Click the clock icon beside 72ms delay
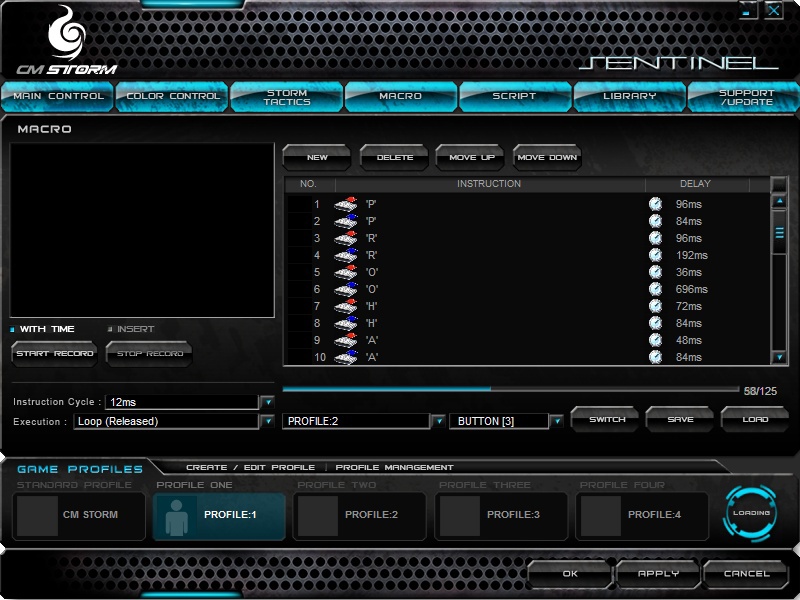Viewport: 800px width, 600px height. pyautogui.click(x=656, y=306)
